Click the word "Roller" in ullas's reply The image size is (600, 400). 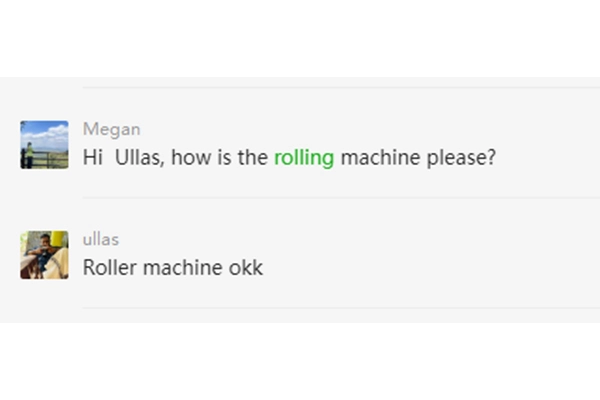(x=110, y=268)
